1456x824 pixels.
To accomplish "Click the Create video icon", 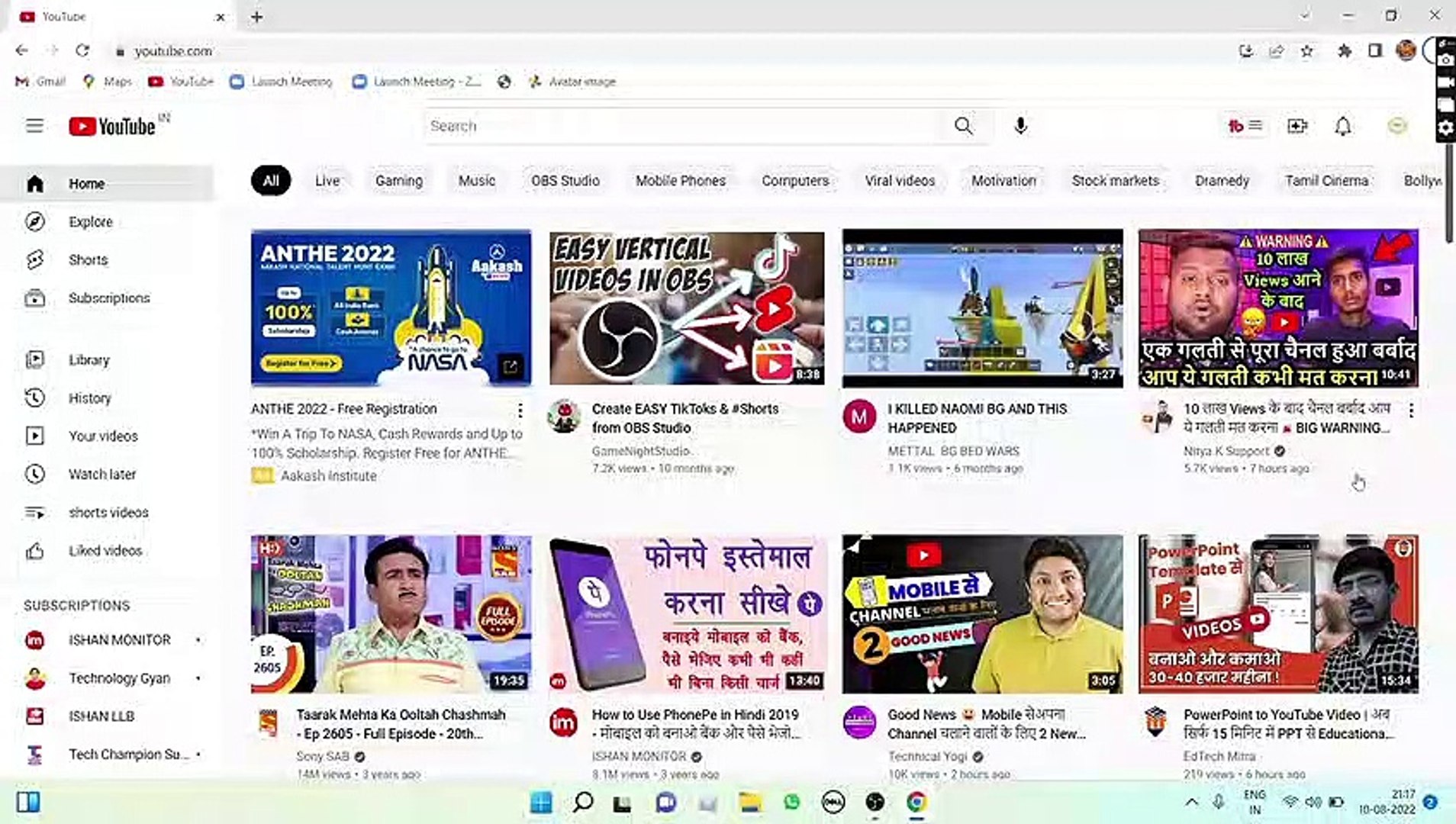I will (1297, 126).
